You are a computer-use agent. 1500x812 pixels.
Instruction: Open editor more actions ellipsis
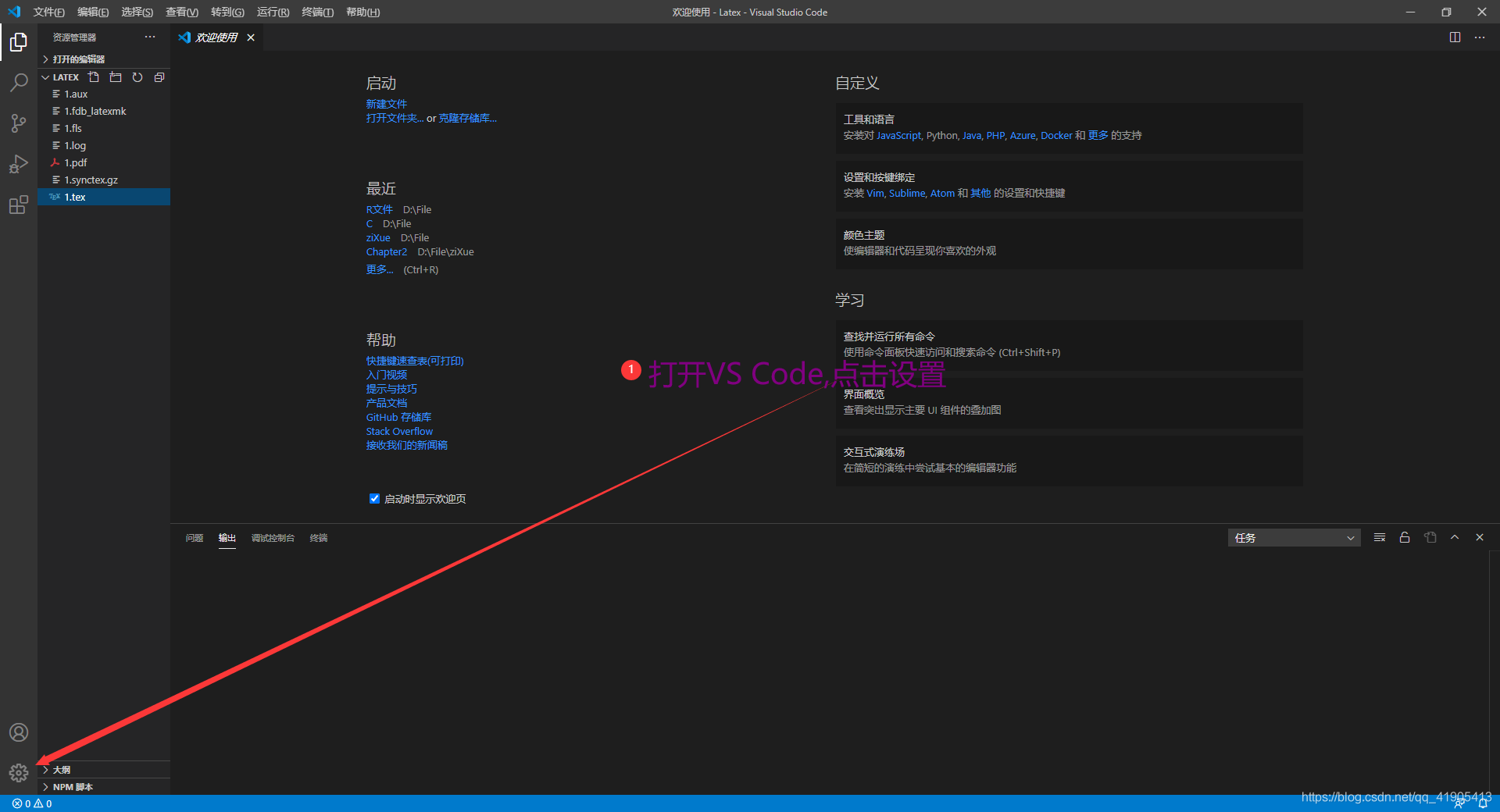[x=1480, y=37]
